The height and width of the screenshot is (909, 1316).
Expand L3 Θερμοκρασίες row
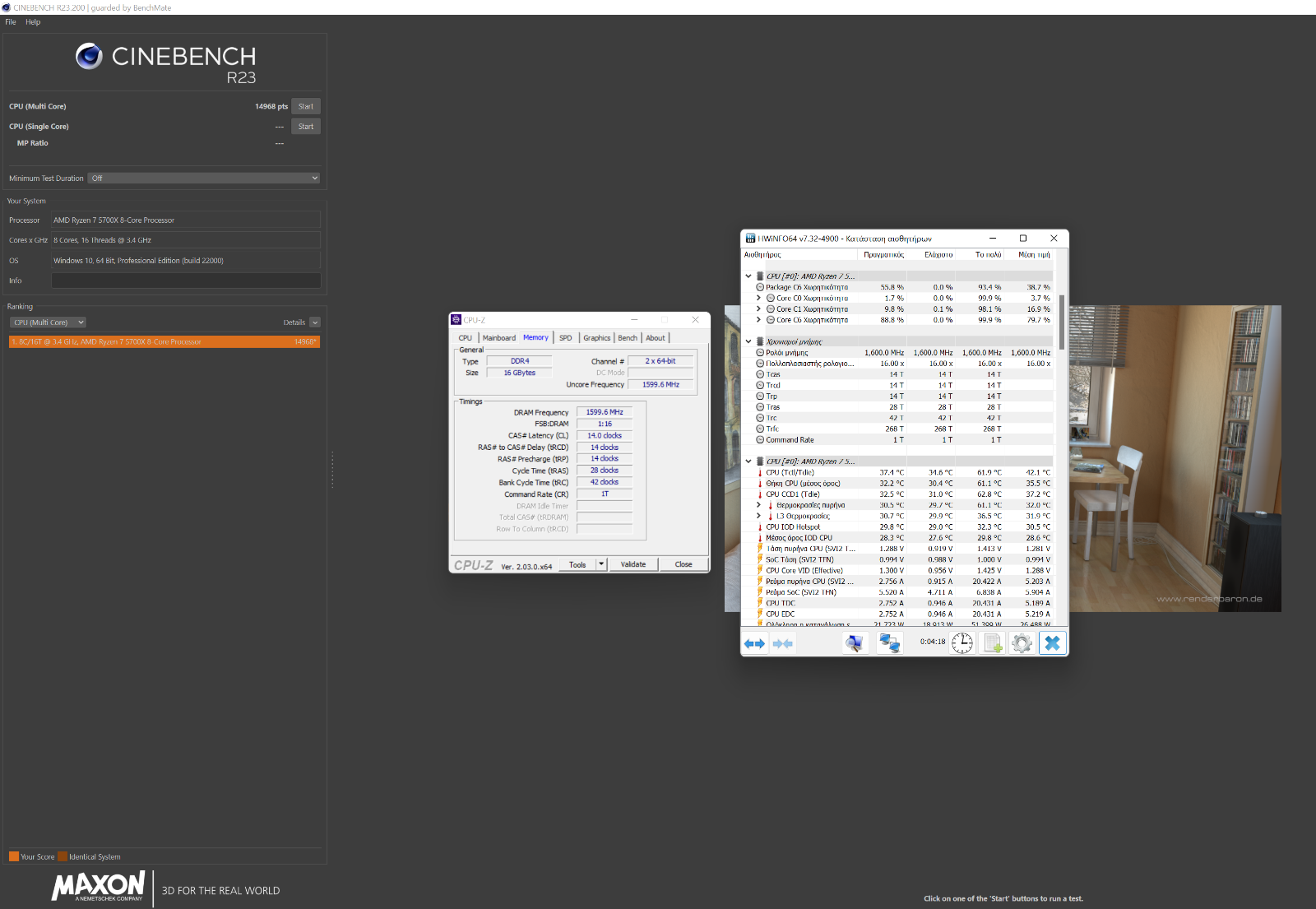pyautogui.click(x=758, y=517)
